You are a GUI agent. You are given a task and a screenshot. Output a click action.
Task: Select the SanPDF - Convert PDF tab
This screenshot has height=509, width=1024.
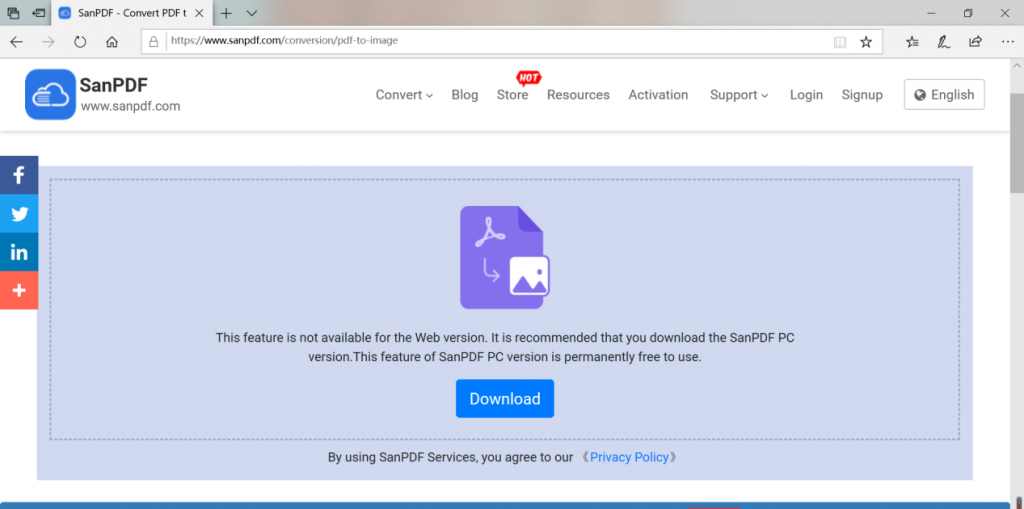point(131,13)
